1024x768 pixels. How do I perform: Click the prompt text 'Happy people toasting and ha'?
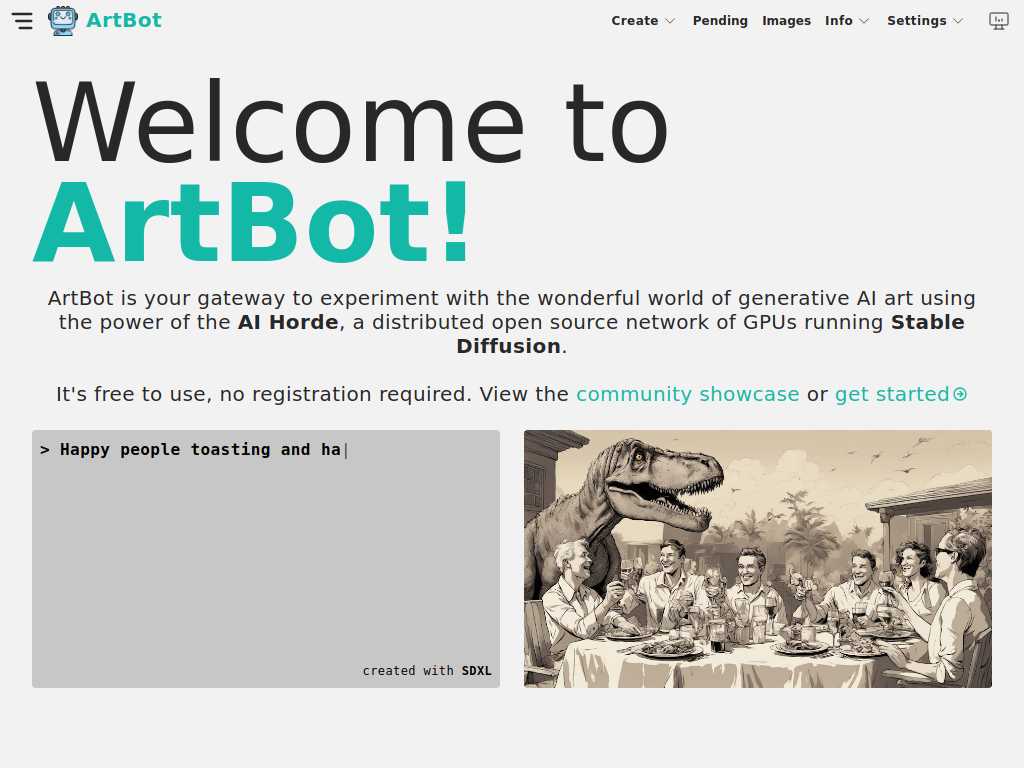[x=200, y=450]
